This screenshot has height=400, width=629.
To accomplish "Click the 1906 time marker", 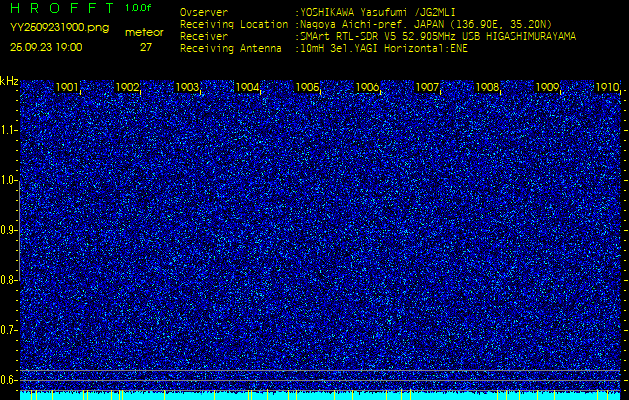I will point(367,87).
